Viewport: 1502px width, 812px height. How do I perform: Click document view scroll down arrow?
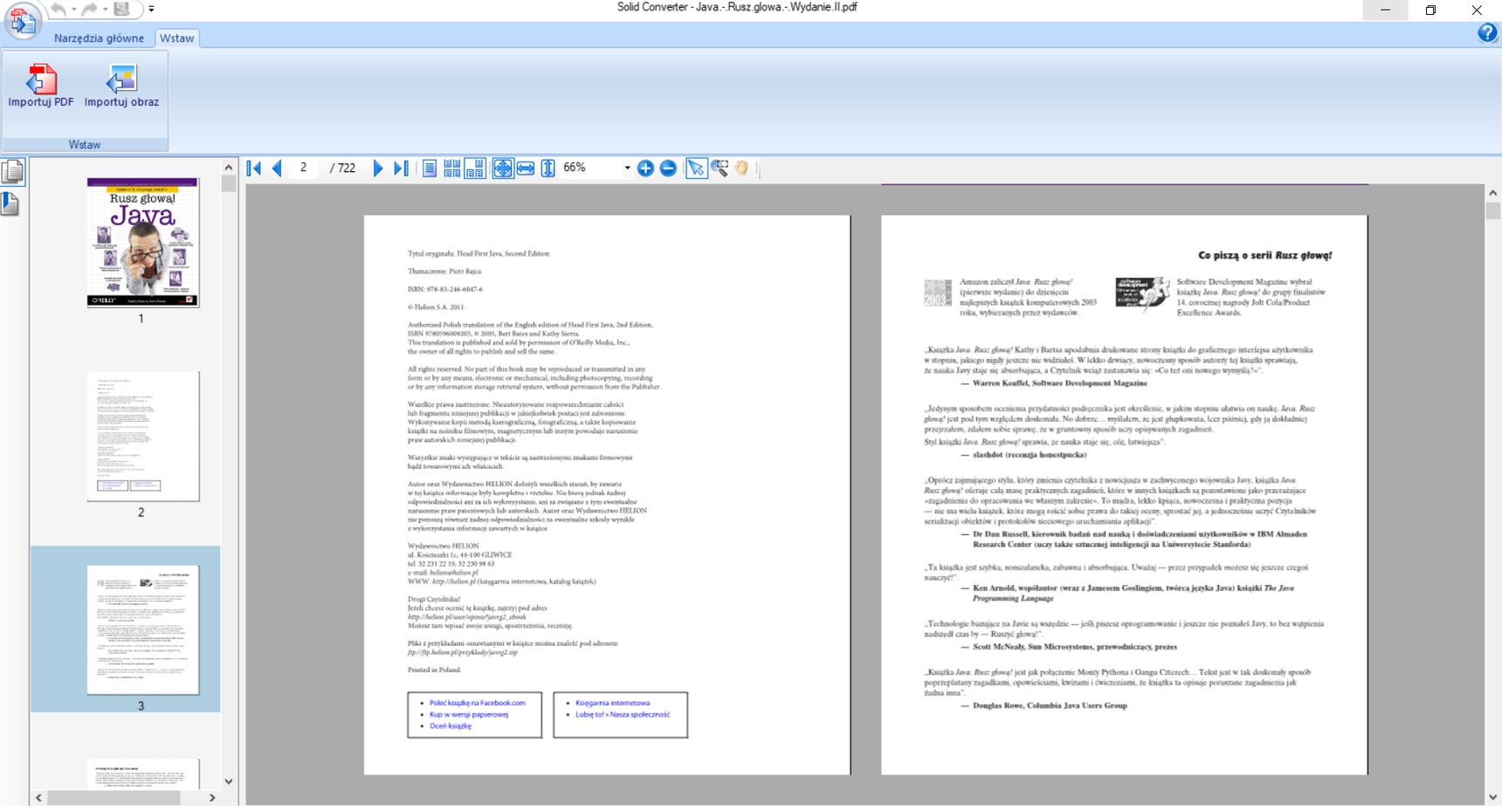(x=1492, y=797)
